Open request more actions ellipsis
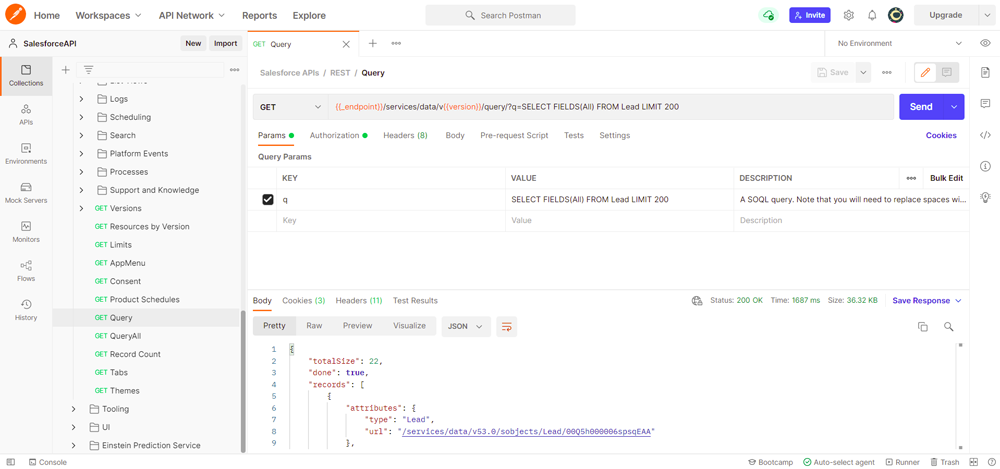 (x=886, y=73)
